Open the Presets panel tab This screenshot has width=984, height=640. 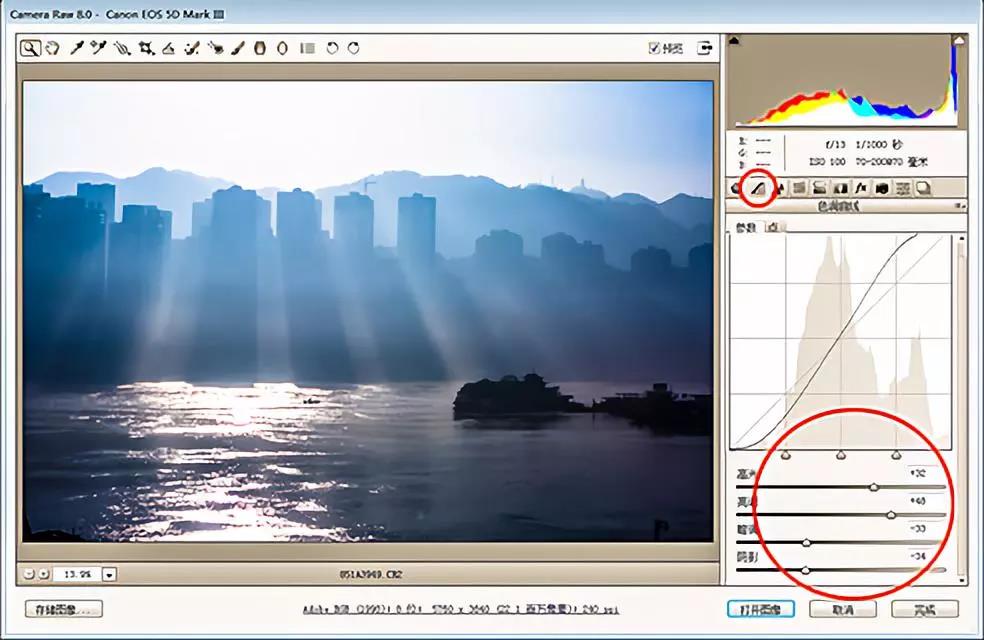(902, 188)
